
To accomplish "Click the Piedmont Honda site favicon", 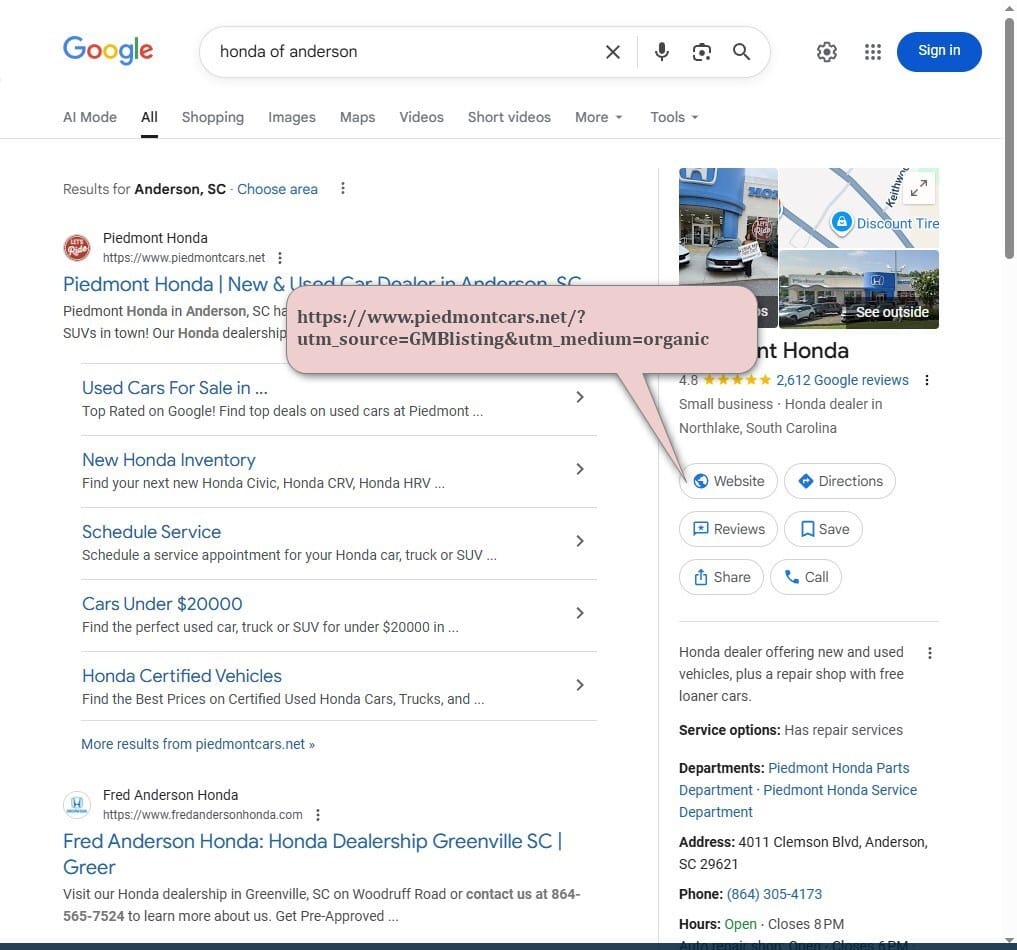I will point(77,248).
